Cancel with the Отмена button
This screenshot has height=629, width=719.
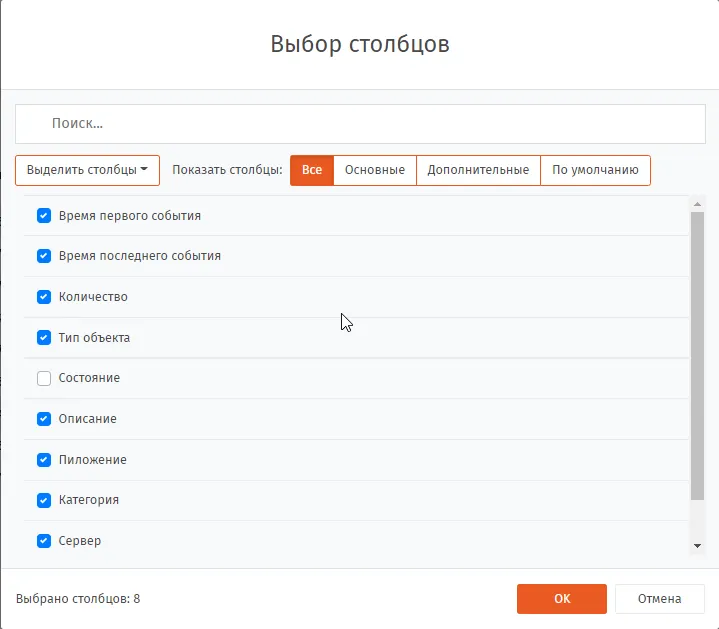click(659, 599)
